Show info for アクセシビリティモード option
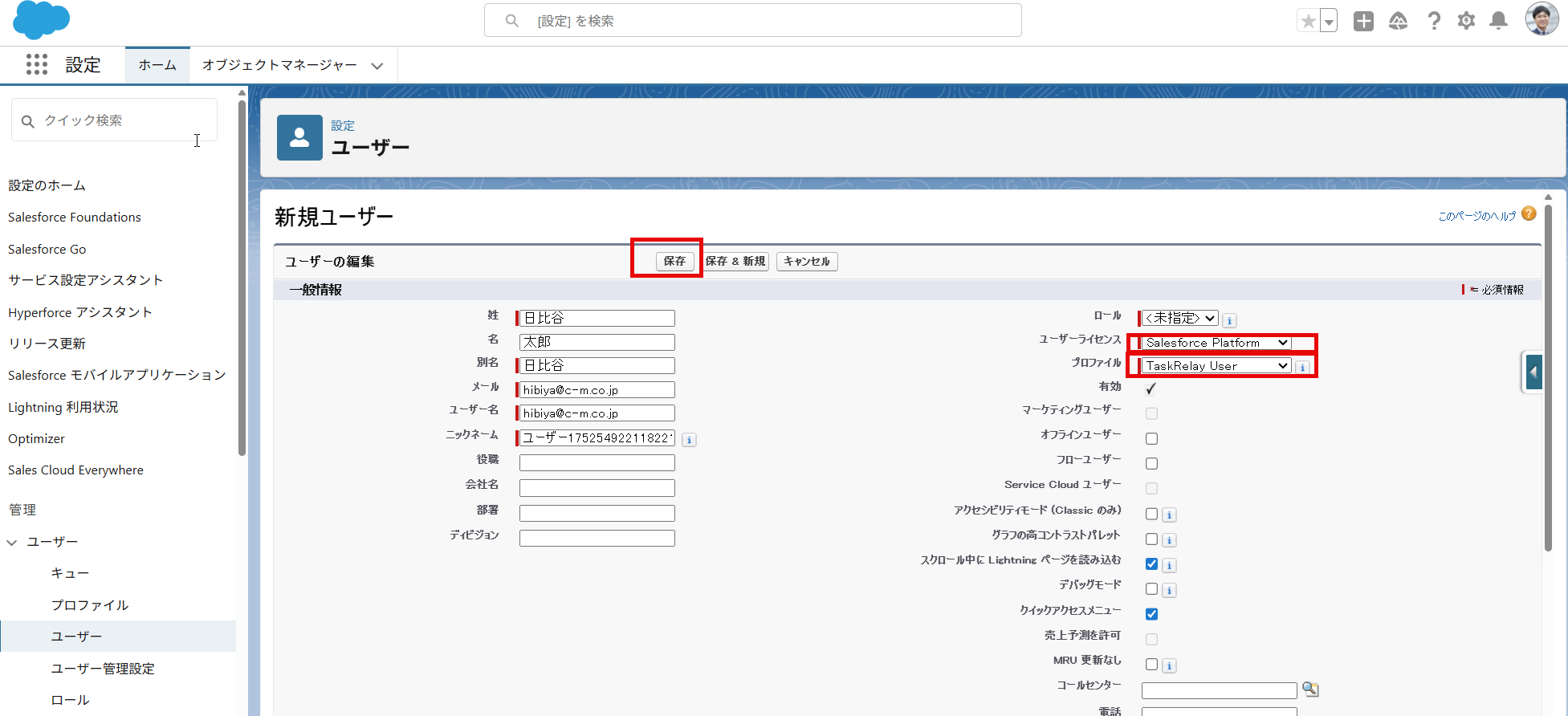The height and width of the screenshot is (716, 1568). [1169, 515]
